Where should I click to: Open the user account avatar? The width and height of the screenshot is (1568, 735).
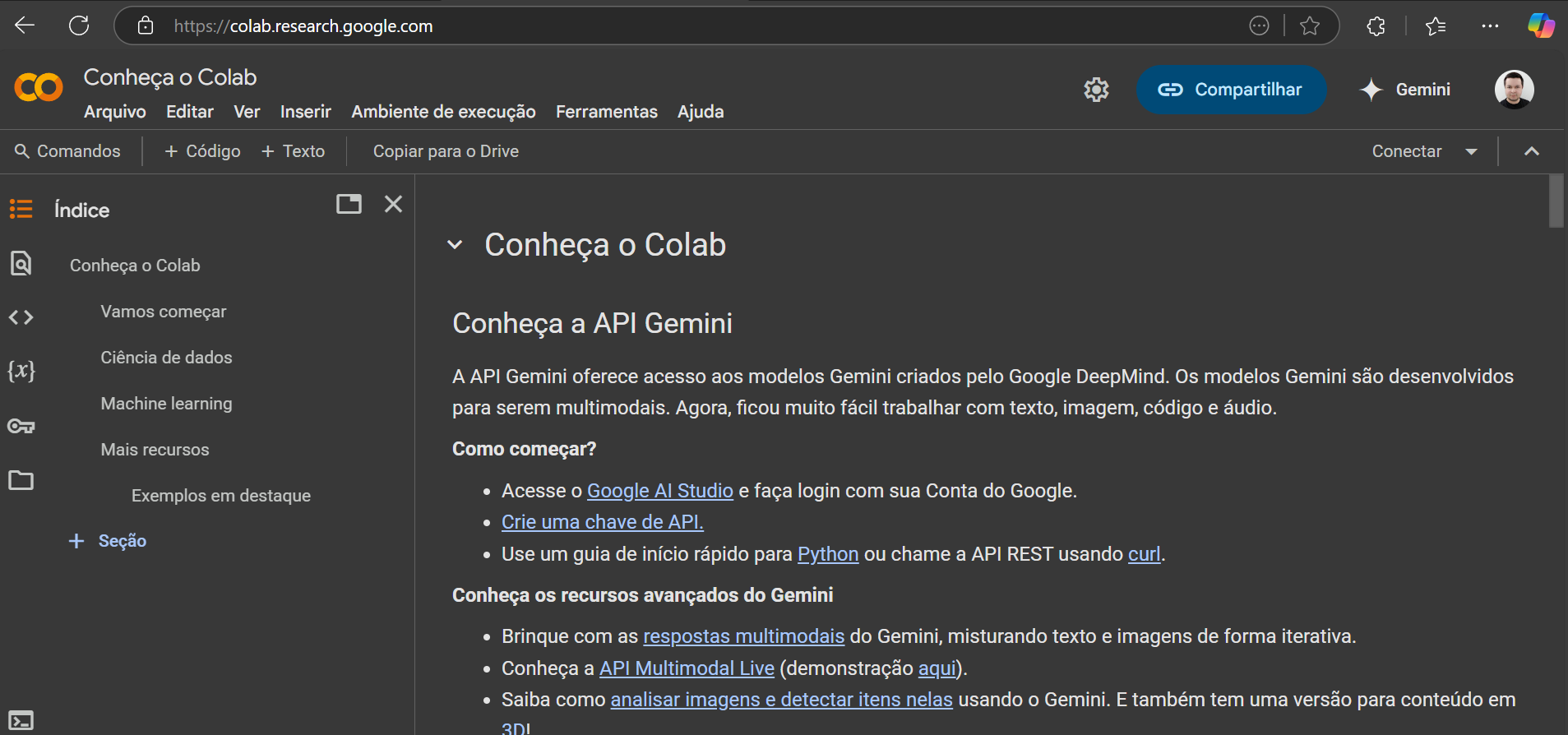[1514, 90]
